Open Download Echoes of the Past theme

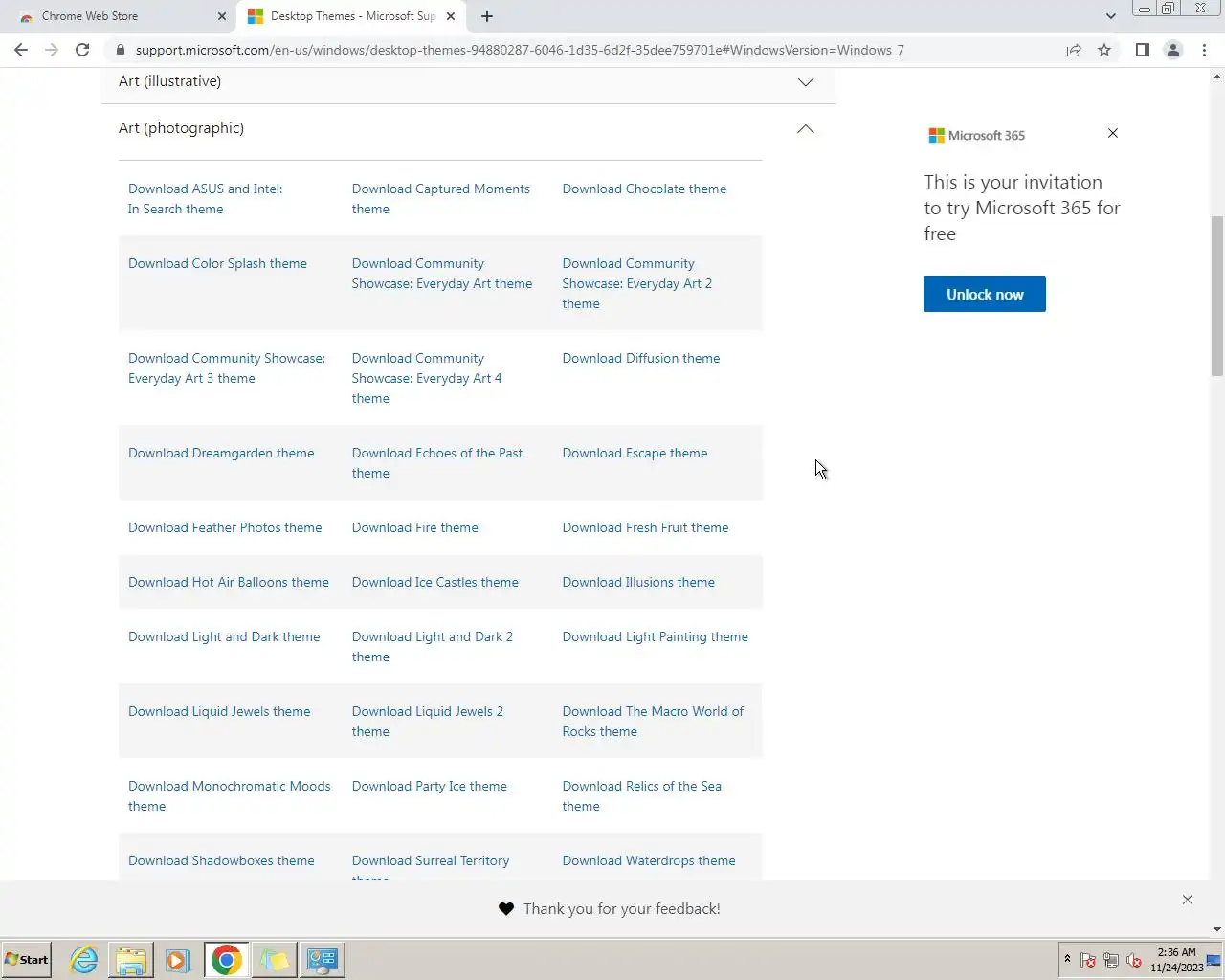point(436,463)
